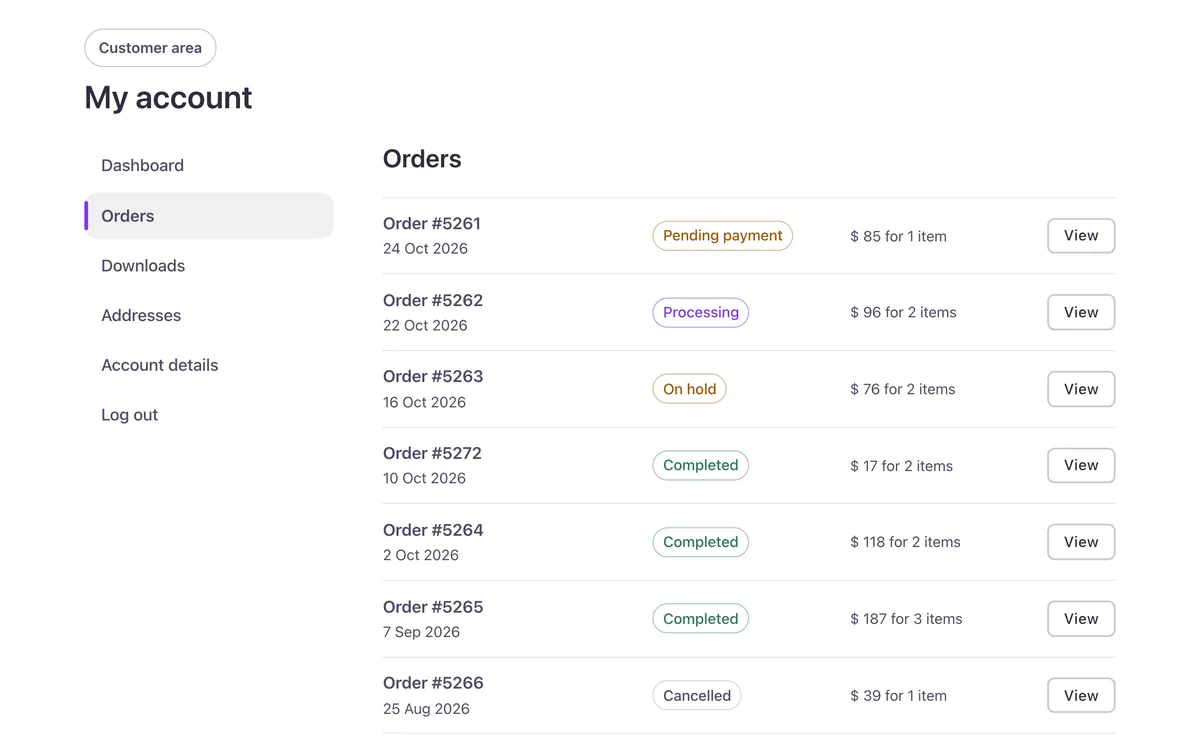View order #5261 details
The height and width of the screenshot is (750, 1200).
coord(1081,236)
